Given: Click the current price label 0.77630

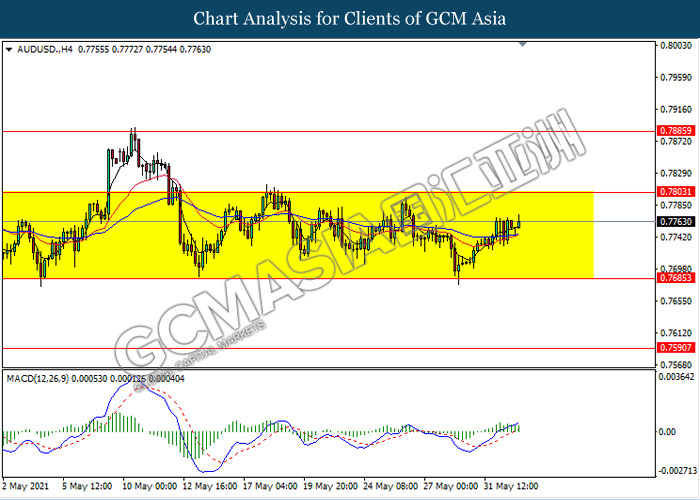Looking at the screenshot, I should point(676,221).
